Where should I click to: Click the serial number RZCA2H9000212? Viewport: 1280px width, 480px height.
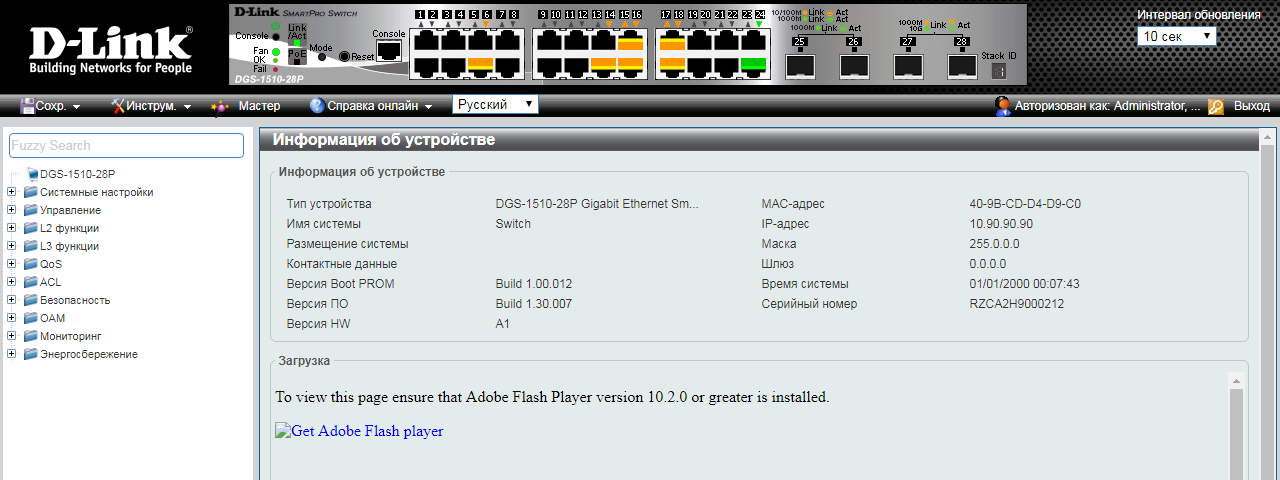1016,304
